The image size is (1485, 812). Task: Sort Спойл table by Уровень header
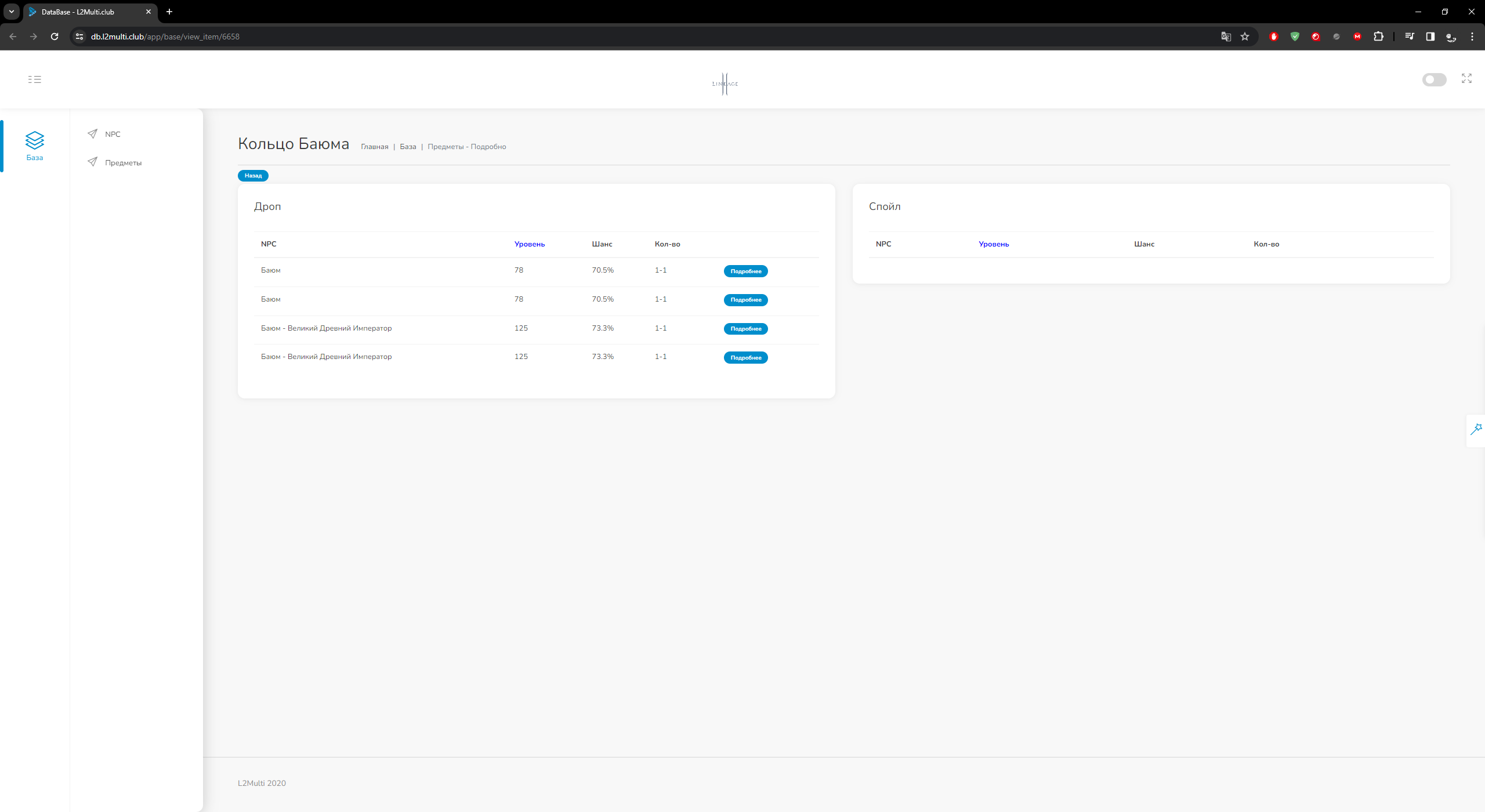993,244
